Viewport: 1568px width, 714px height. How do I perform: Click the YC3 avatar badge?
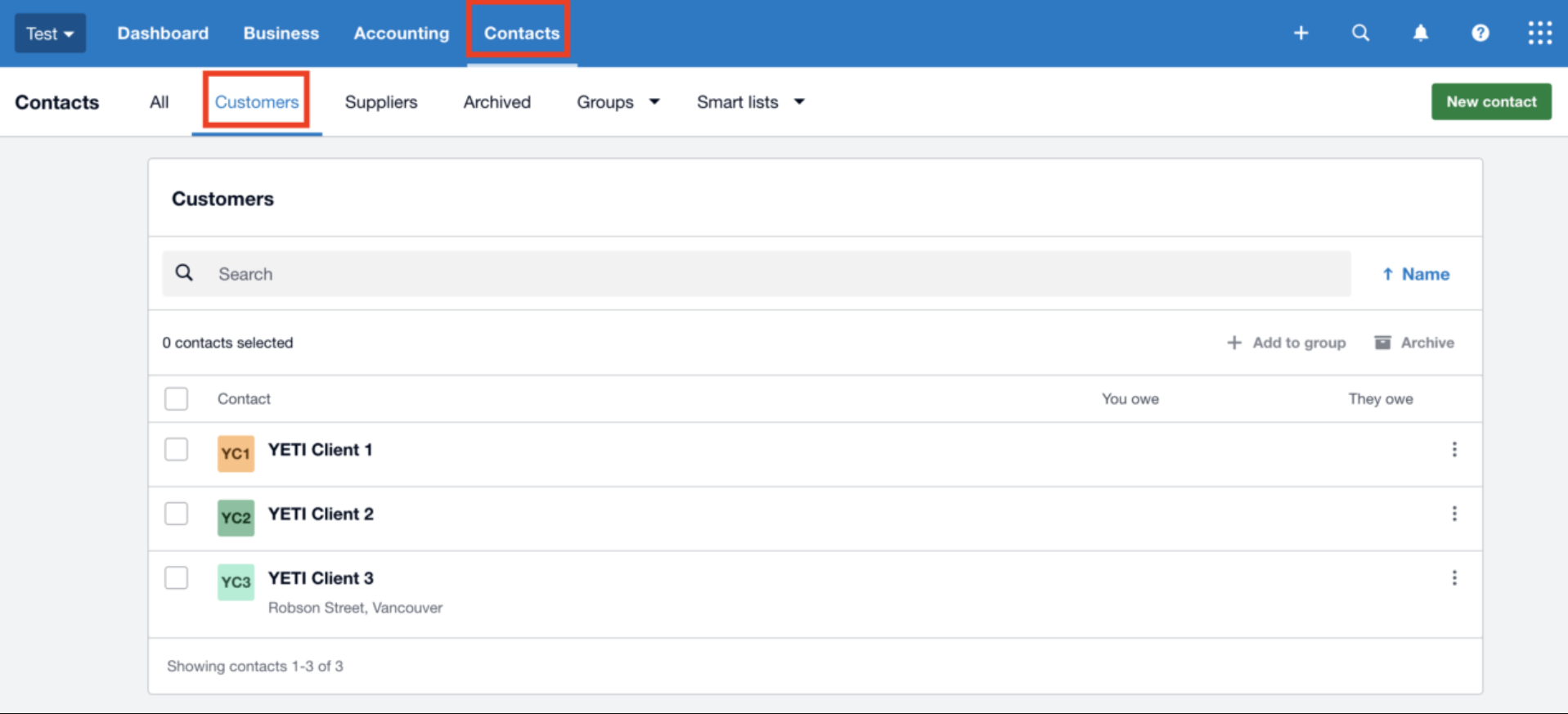pos(236,582)
